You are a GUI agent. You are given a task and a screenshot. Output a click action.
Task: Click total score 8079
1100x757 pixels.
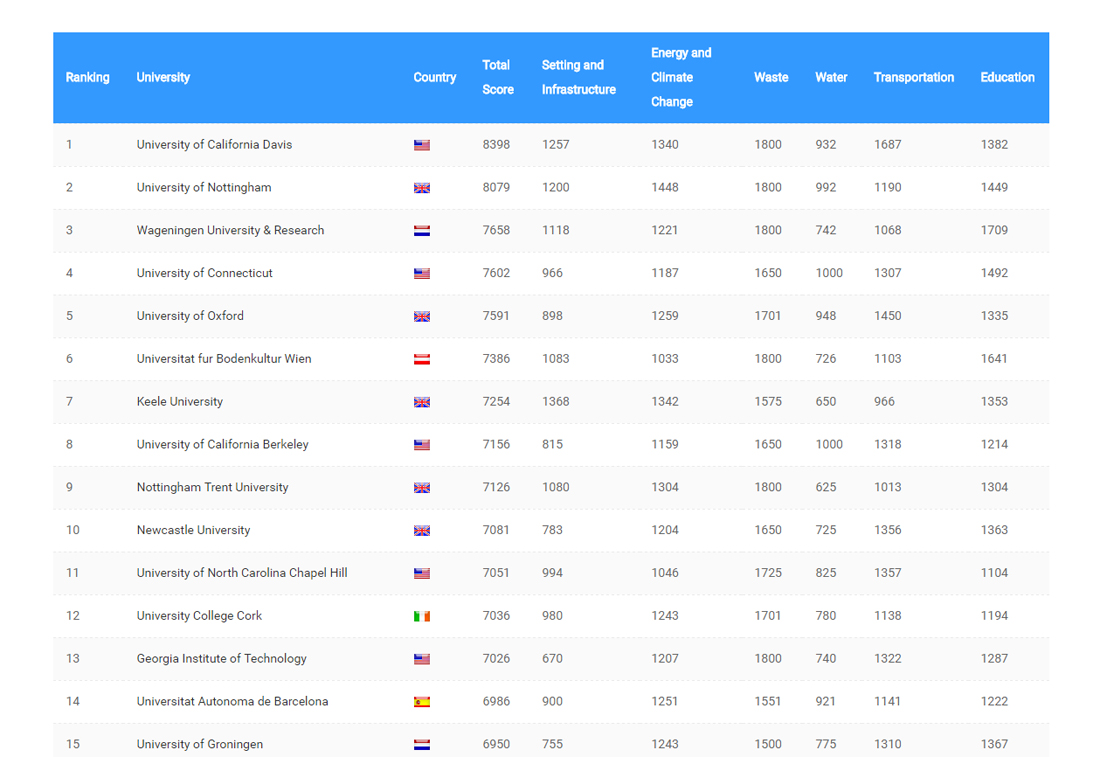(496, 187)
